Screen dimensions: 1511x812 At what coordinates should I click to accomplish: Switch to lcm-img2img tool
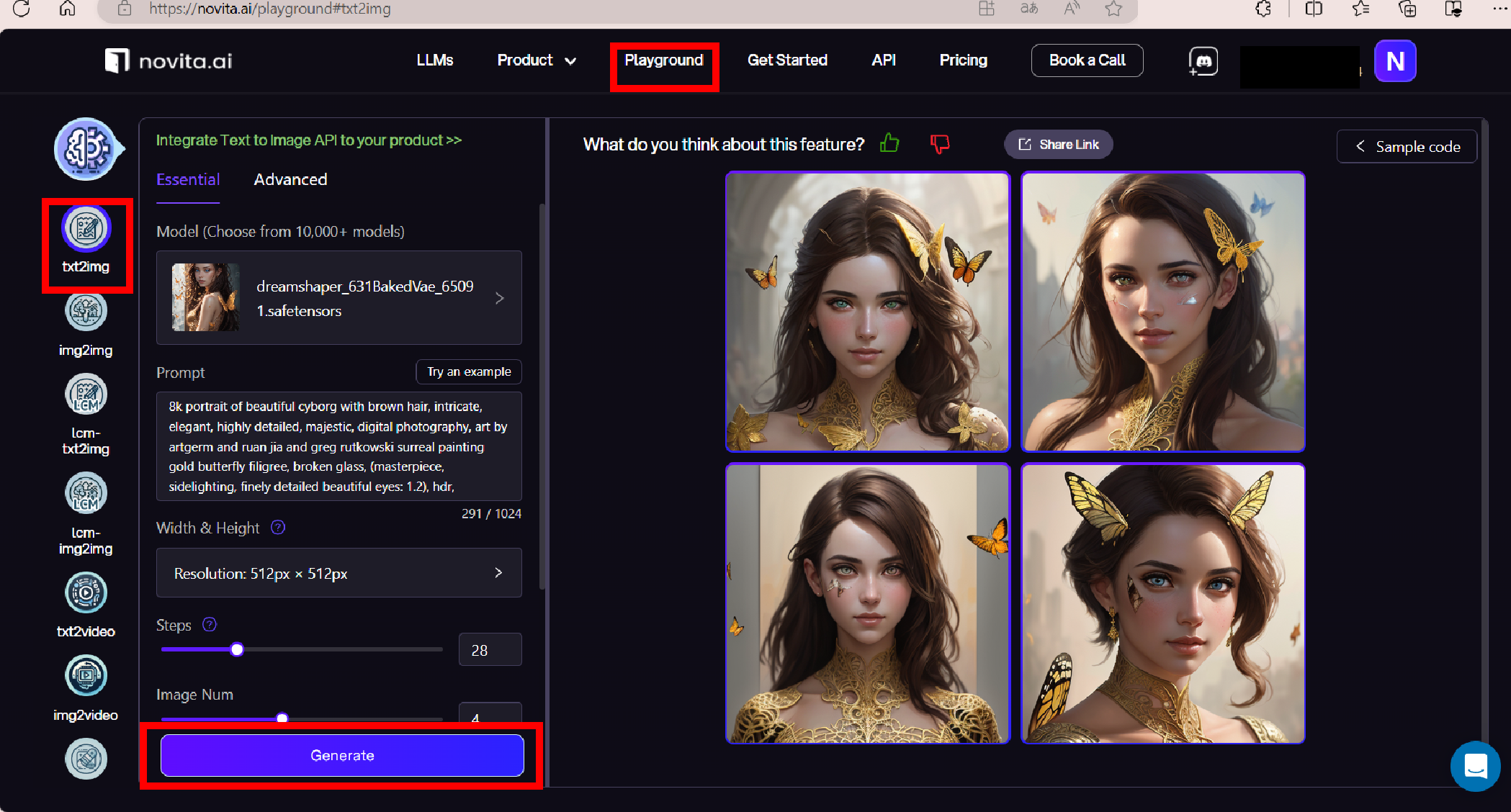[86, 494]
